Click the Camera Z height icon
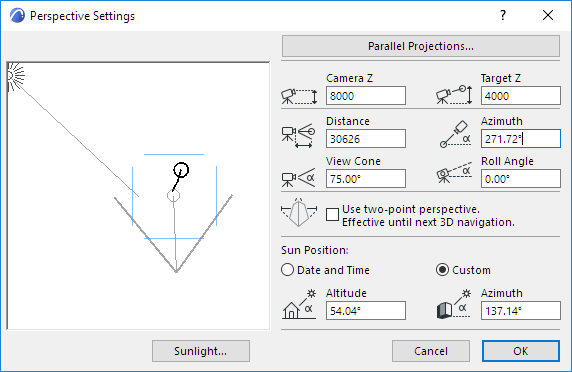The image size is (572, 372). (x=299, y=96)
